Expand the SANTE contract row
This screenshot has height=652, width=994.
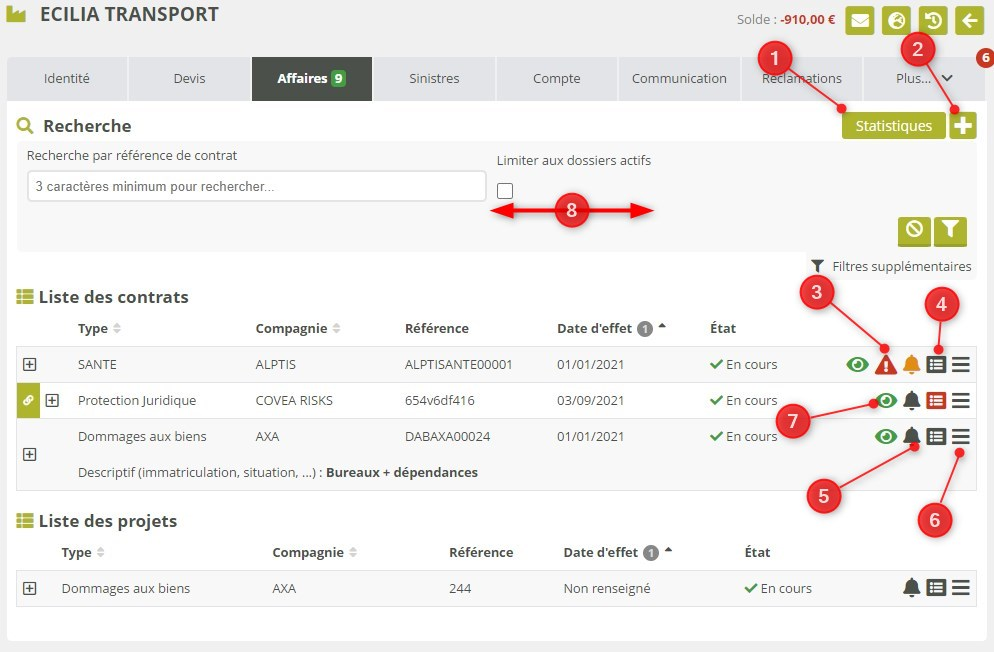point(29,365)
